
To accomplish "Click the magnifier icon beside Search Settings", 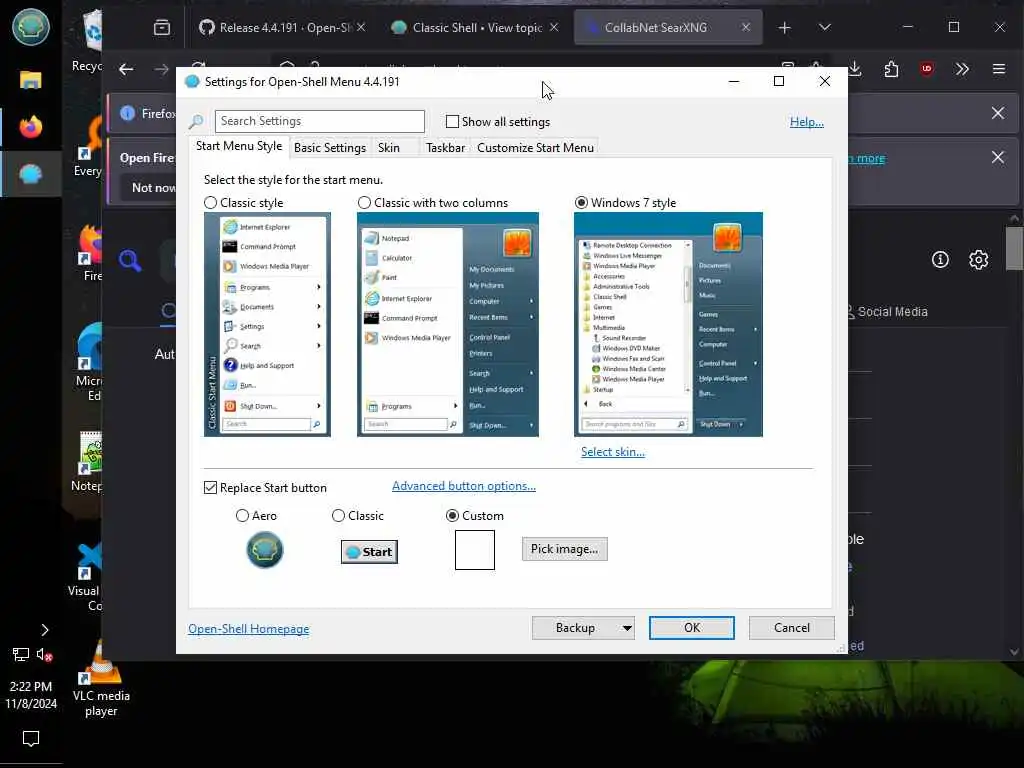I will click(x=196, y=121).
